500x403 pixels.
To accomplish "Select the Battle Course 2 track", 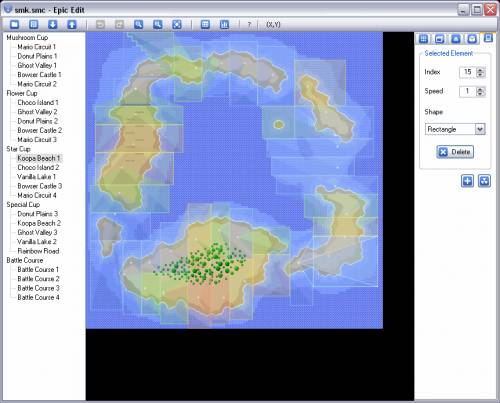I will point(38,279).
